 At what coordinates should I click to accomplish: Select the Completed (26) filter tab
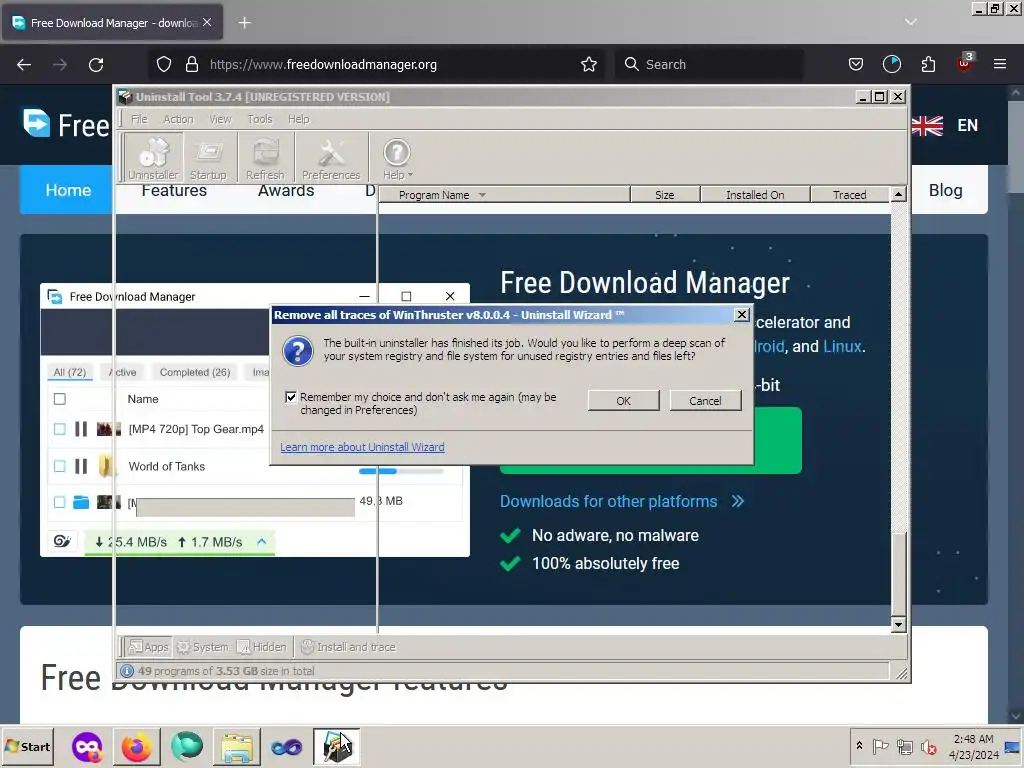click(195, 372)
